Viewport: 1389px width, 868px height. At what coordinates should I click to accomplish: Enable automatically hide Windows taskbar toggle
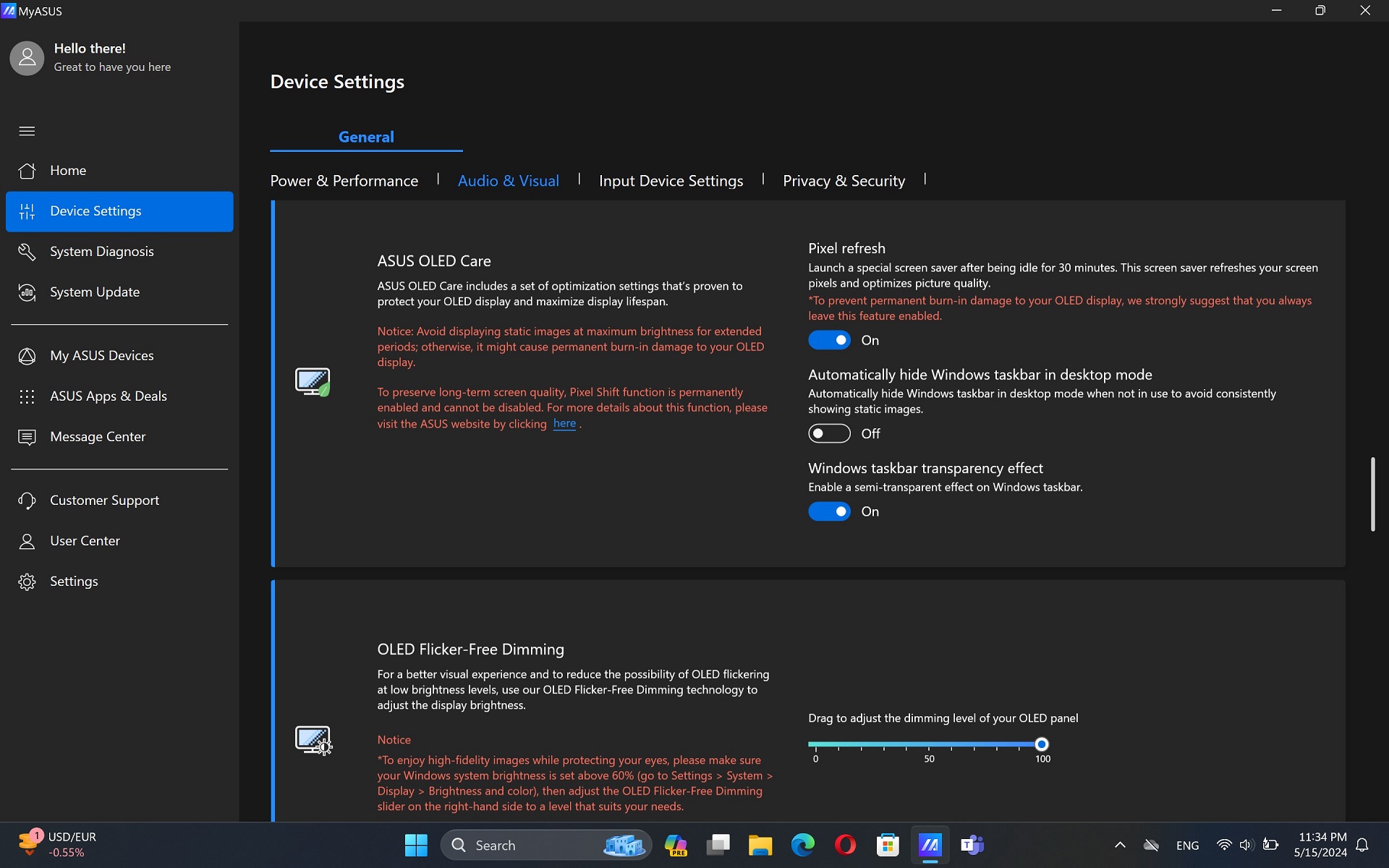pyautogui.click(x=829, y=433)
